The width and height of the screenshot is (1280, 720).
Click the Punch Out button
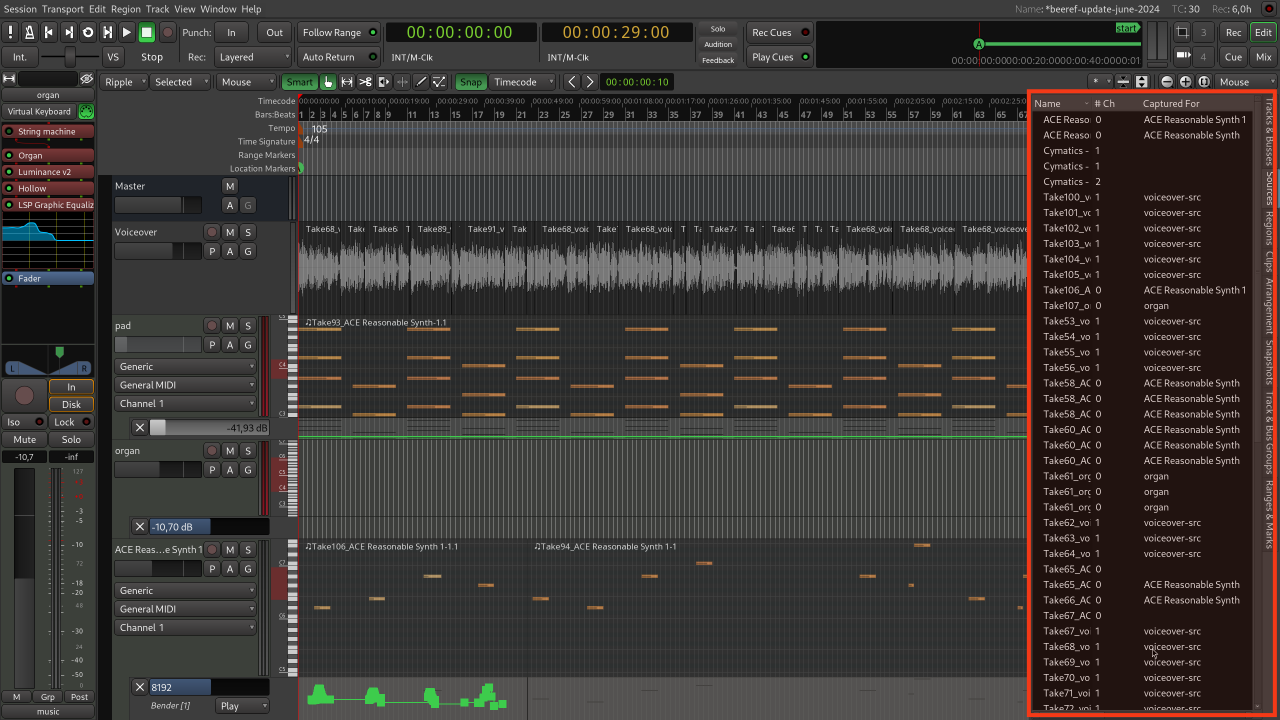[x=274, y=33]
